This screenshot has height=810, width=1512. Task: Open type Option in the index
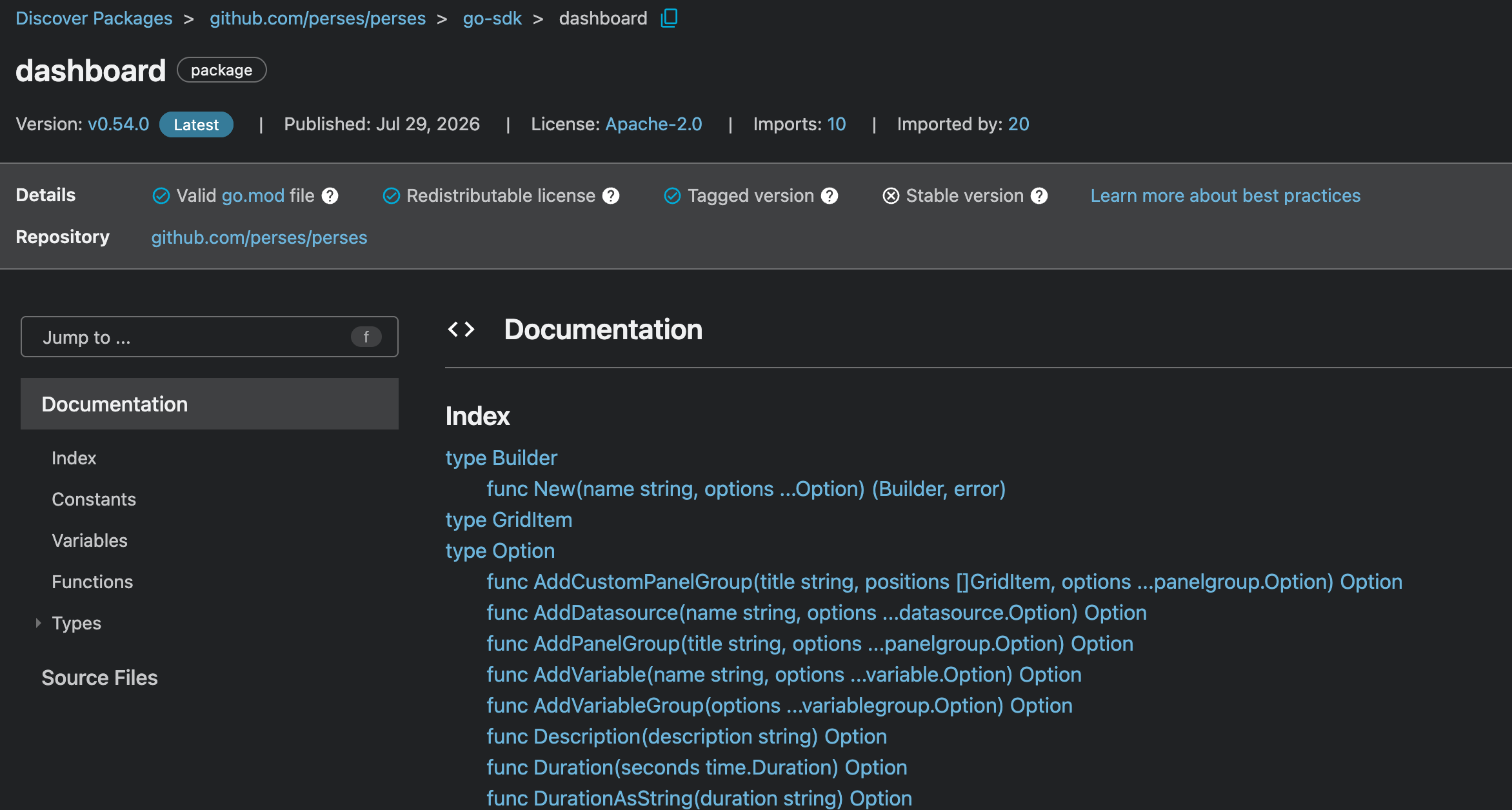point(500,551)
